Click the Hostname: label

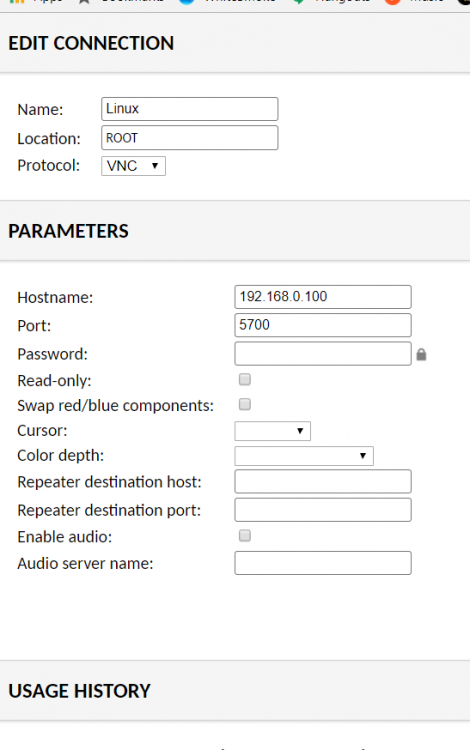point(55,298)
